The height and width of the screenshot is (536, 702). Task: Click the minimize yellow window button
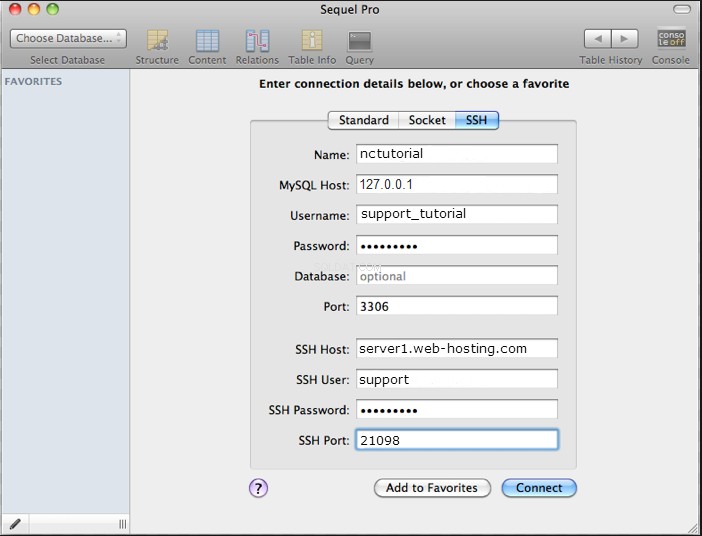coord(34,9)
